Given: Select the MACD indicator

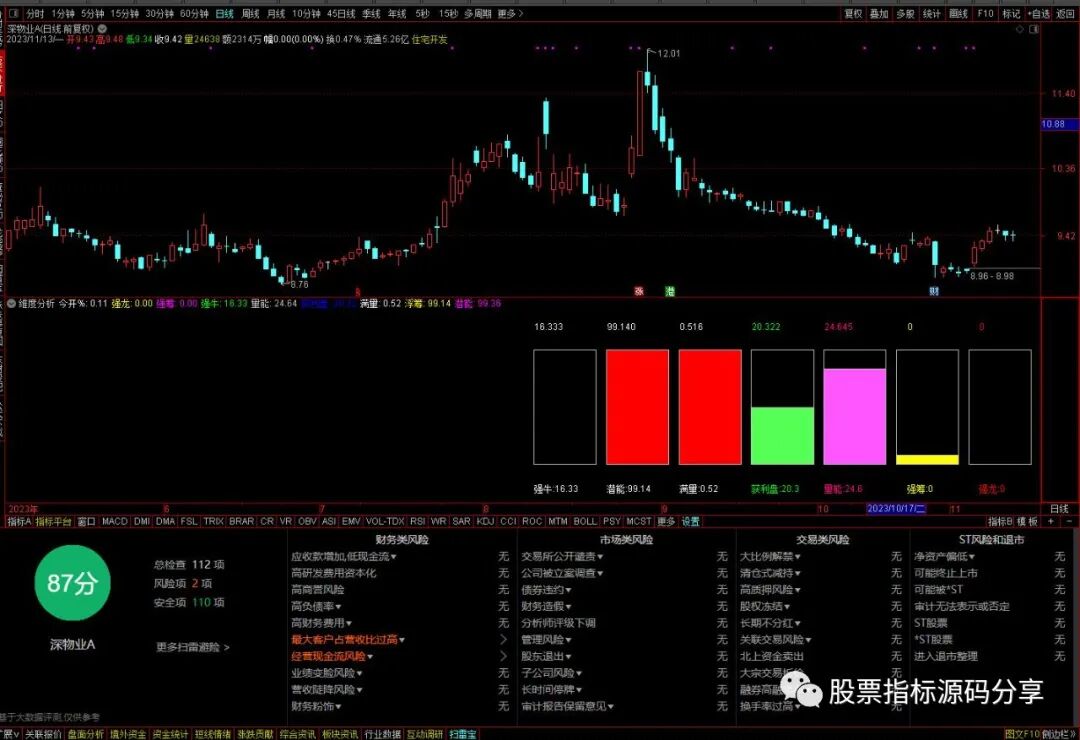Looking at the screenshot, I should tap(115, 522).
